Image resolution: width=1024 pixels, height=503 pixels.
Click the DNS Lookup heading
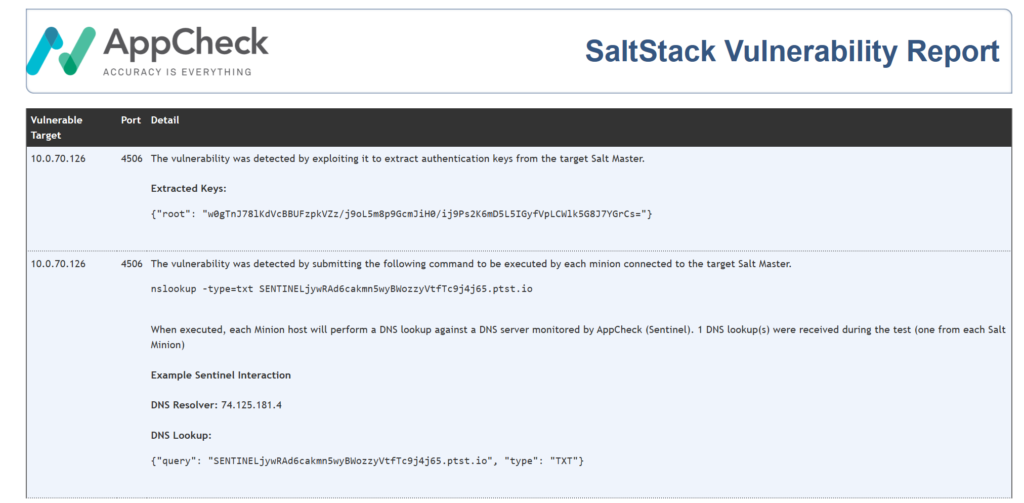(x=181, y=435)
